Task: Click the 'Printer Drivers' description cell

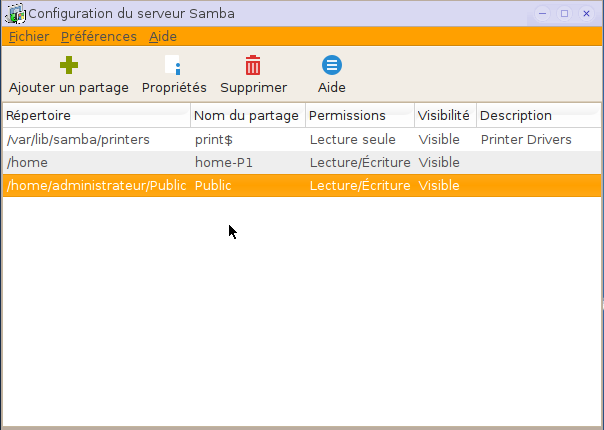Action: [526, 139]
